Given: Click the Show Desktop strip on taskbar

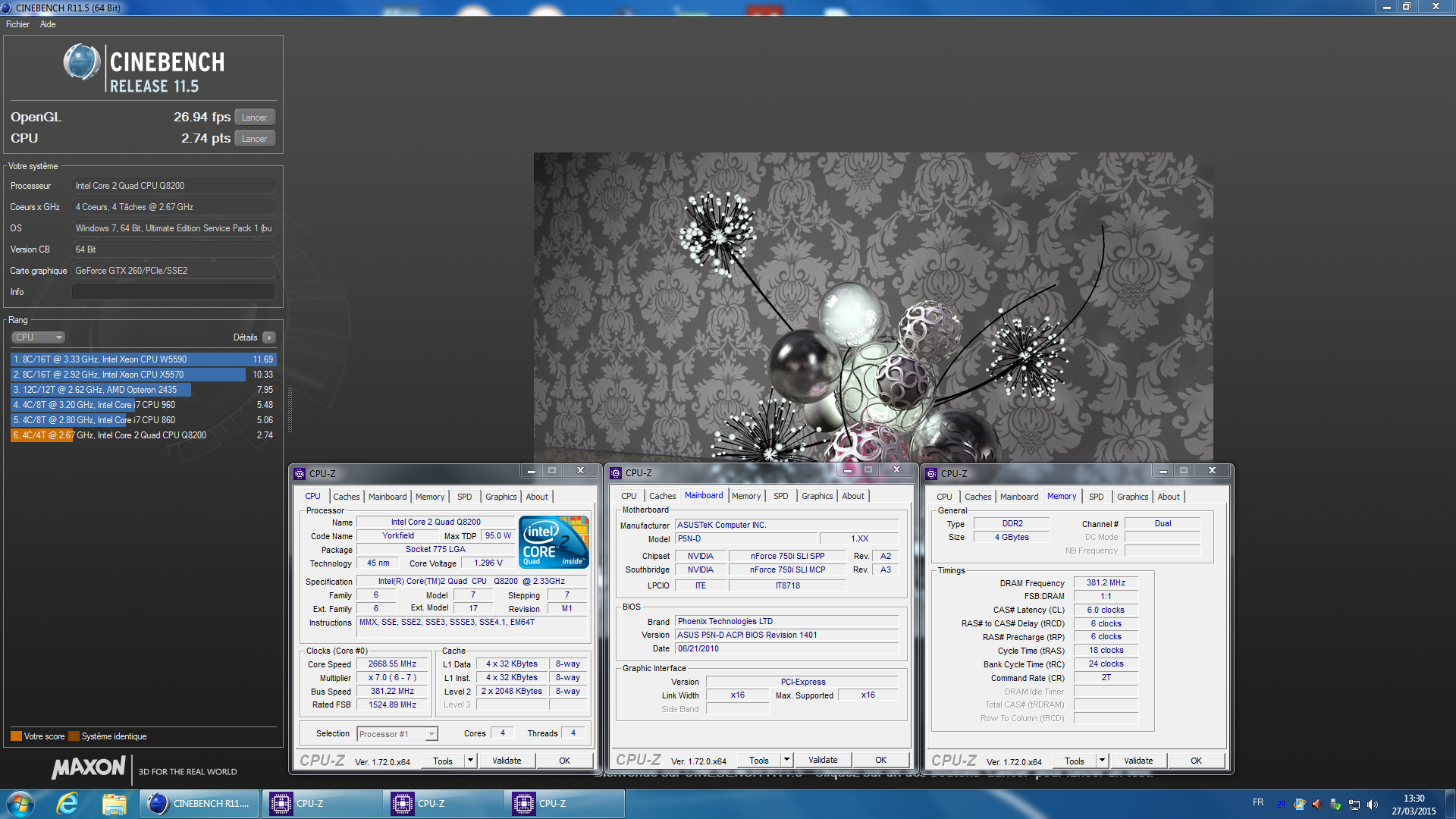Looking at the screenshot, I should pyautogui.click(x=1450, y=804).
